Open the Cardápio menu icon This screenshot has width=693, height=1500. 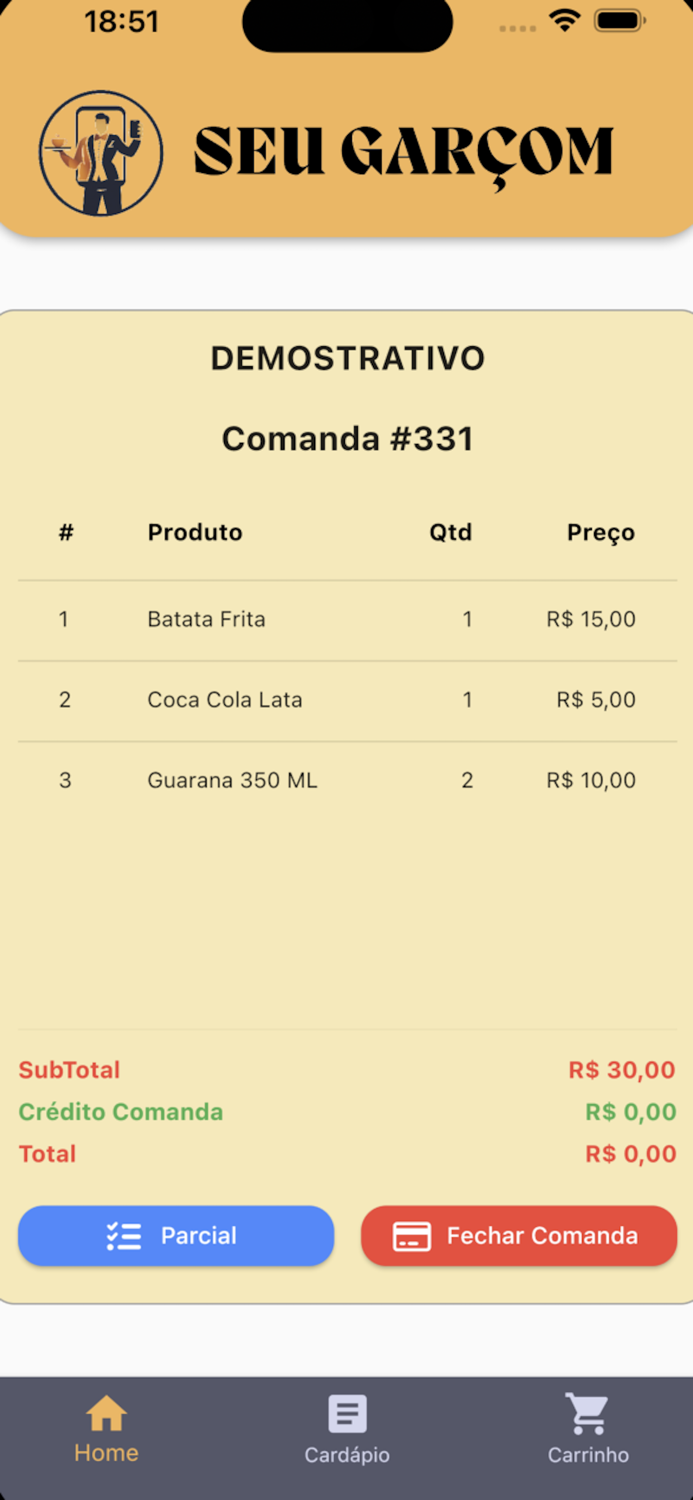pyautogui.click(x=346, y=1413)
